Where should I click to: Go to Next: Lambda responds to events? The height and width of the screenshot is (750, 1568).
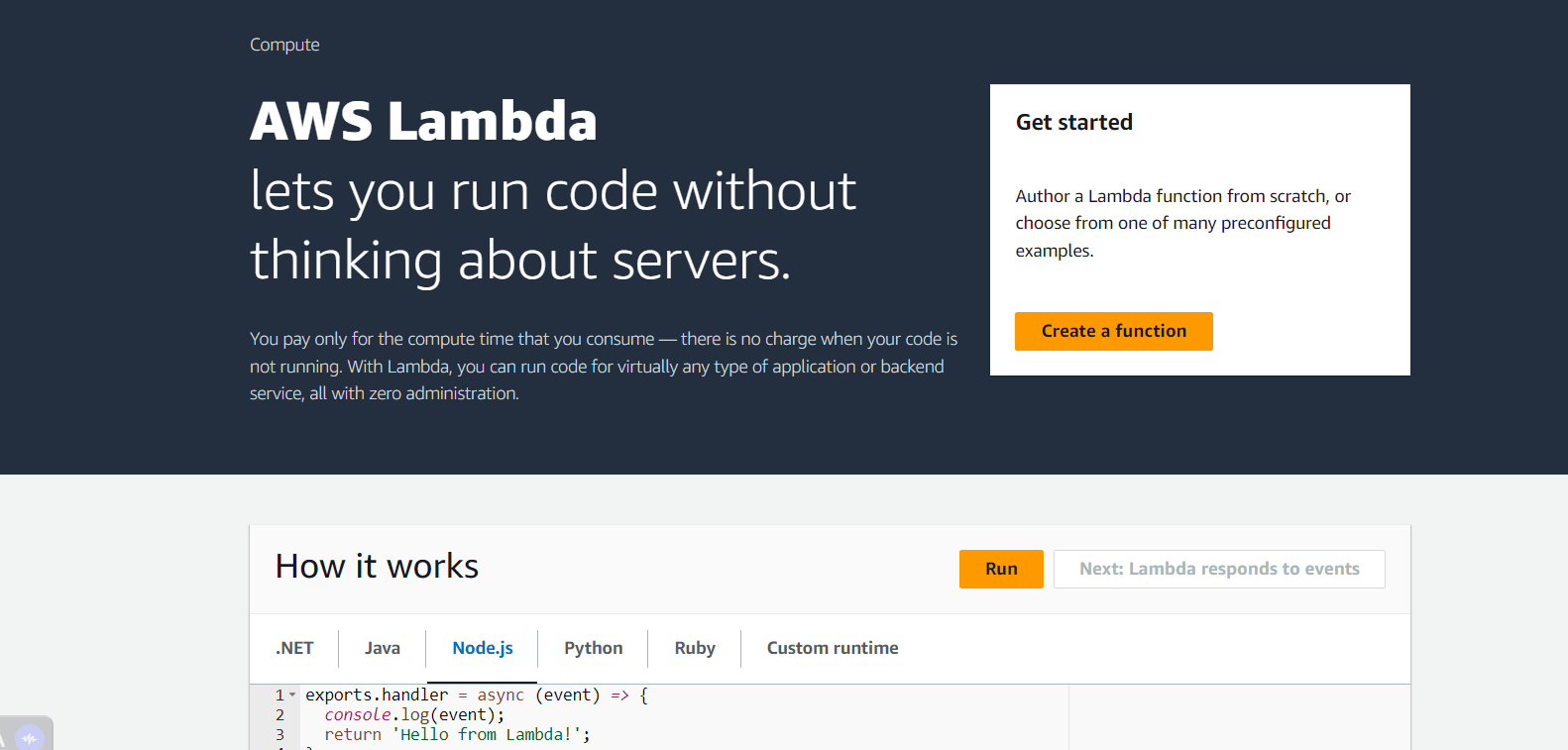tap(1219, 569)
